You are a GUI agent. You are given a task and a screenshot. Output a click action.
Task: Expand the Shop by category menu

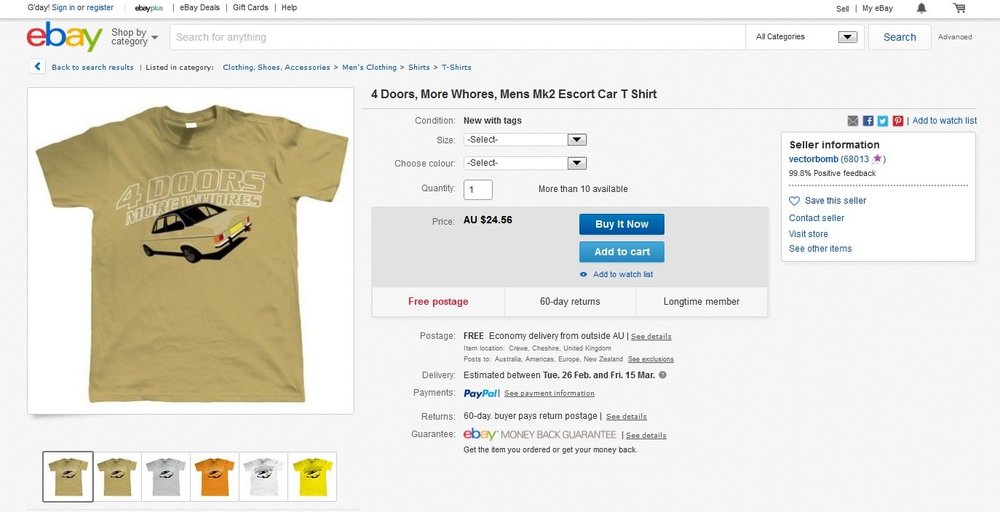pyautogui.click(x=135, y=37)
